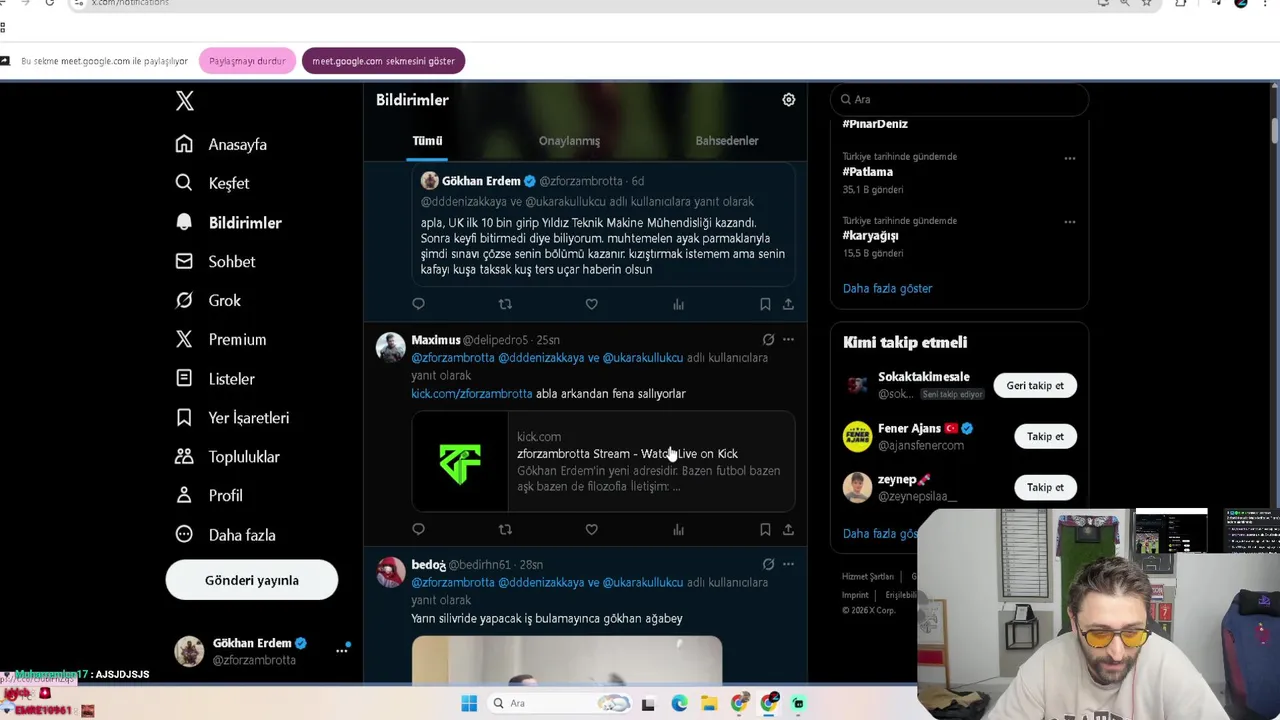Click the X logo icon in sidebar
The height and width of the screenshot is (720, 1280).
185,100
